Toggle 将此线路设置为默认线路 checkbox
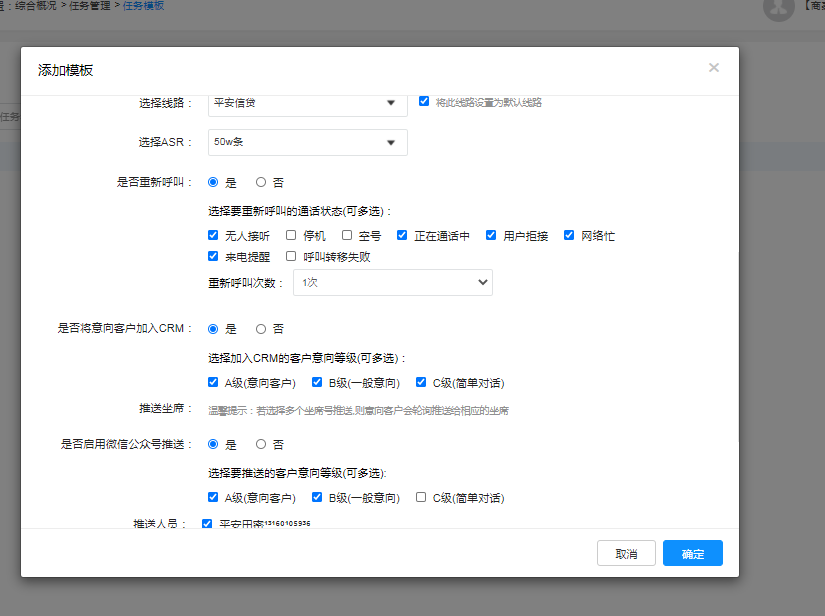Viewport: 825px width, 616px height. pyautogui.click(x=424, y=101)
